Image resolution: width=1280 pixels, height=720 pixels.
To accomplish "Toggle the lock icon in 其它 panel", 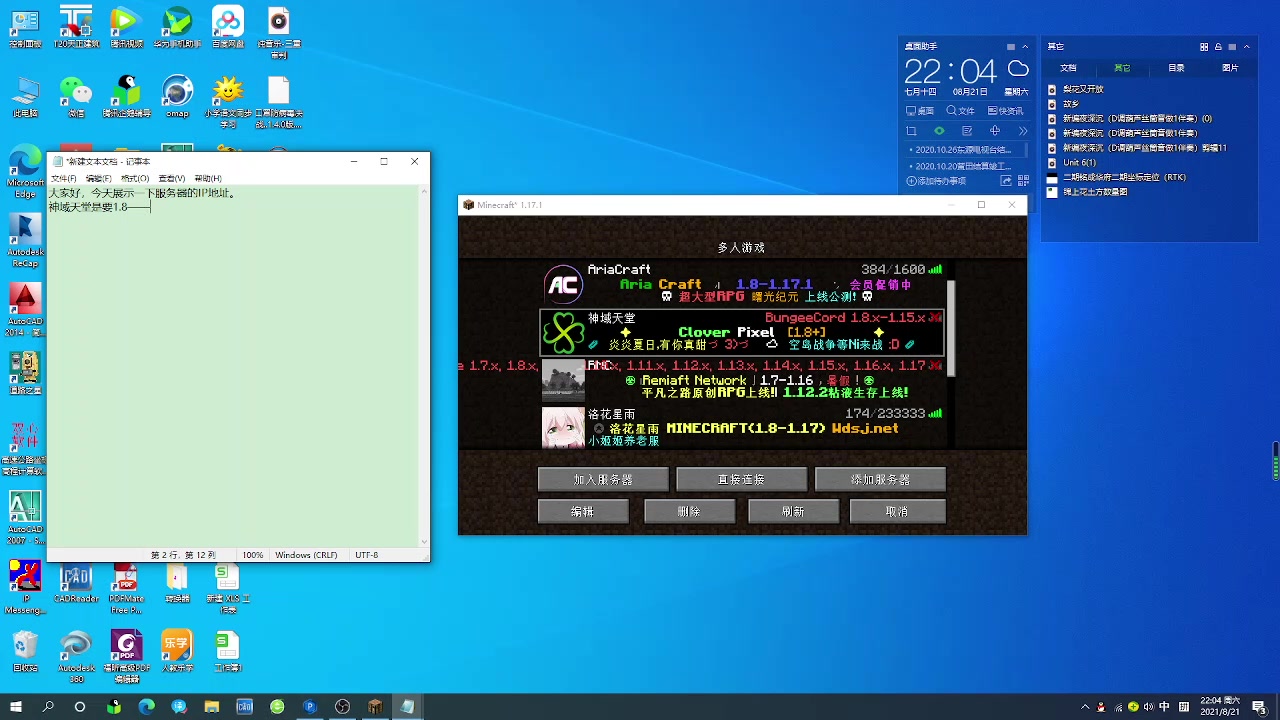I will (1218, 47).
